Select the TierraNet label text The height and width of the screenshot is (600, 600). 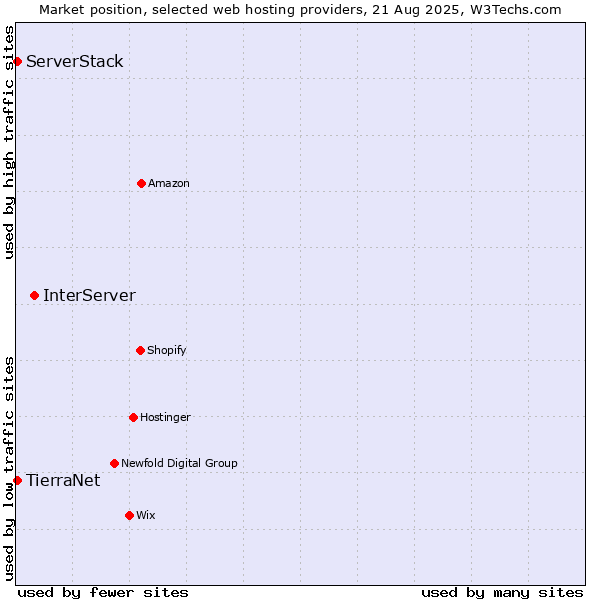(63, 480)
